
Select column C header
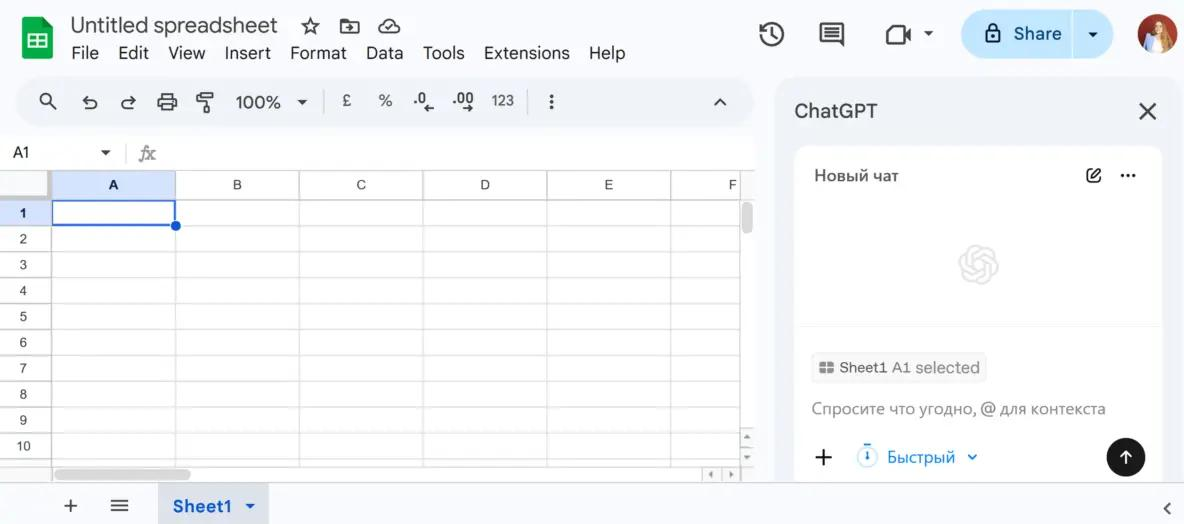pos(361,185)
